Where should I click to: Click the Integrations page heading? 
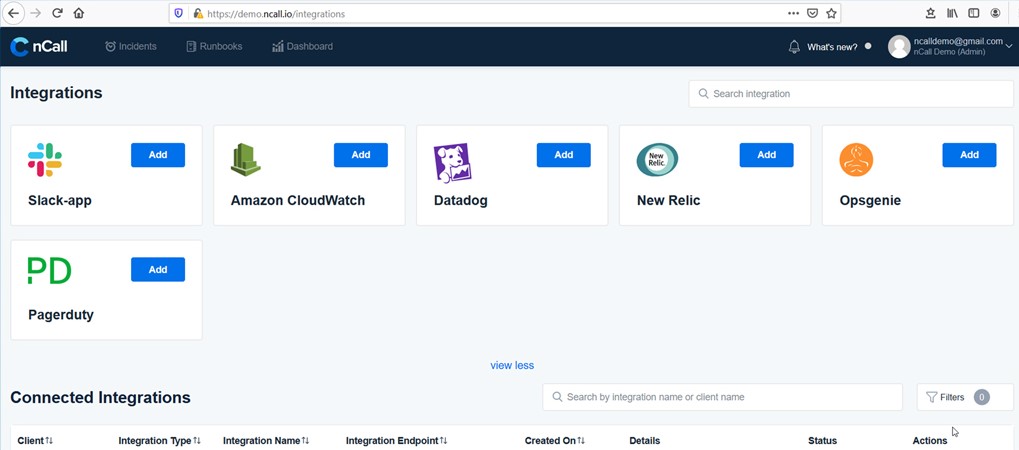[56, 93]
